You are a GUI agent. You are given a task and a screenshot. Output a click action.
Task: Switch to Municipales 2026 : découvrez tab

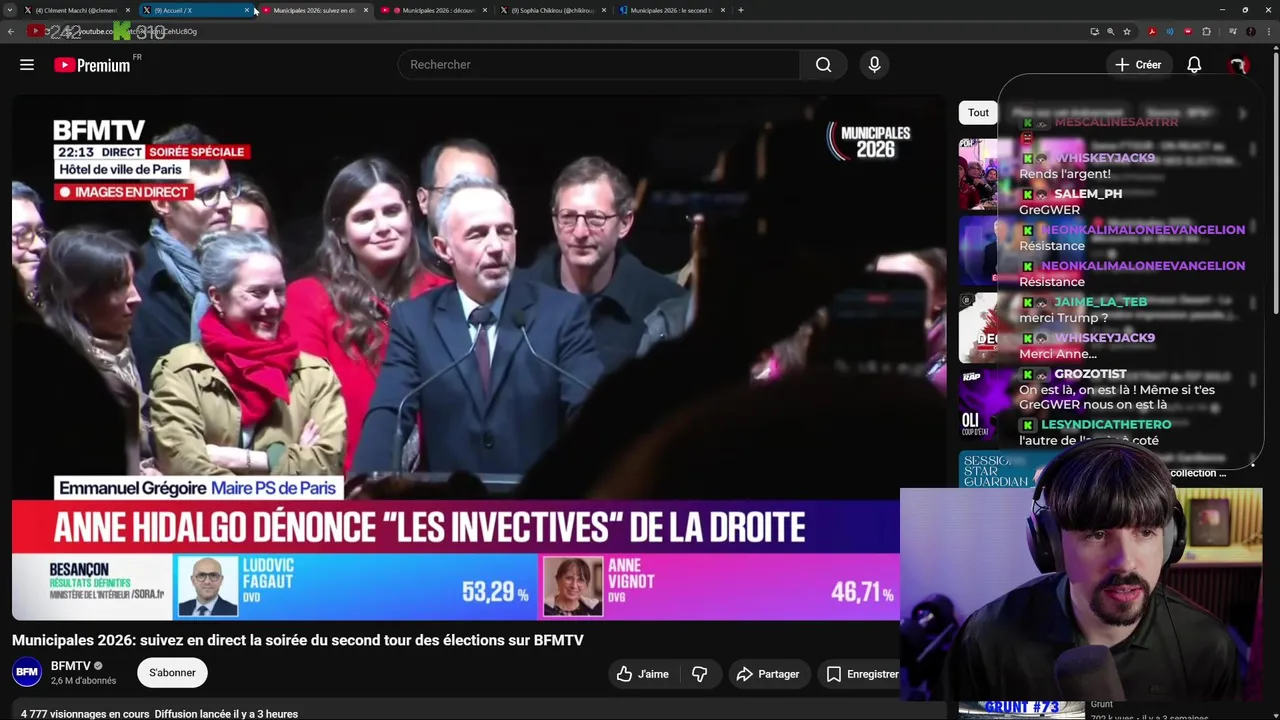click(434, 10)
